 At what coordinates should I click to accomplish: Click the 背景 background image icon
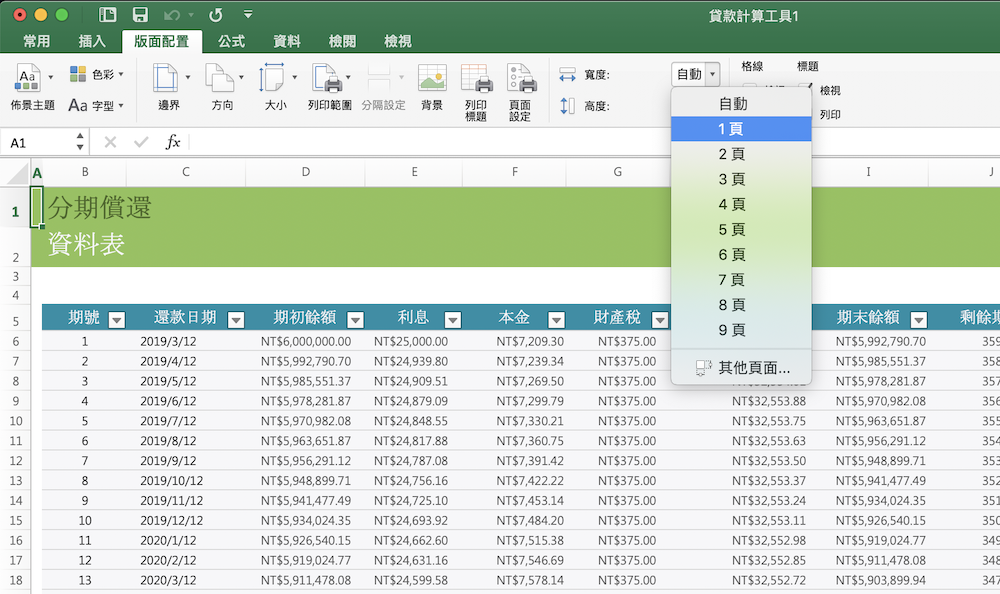pos(432,80)
